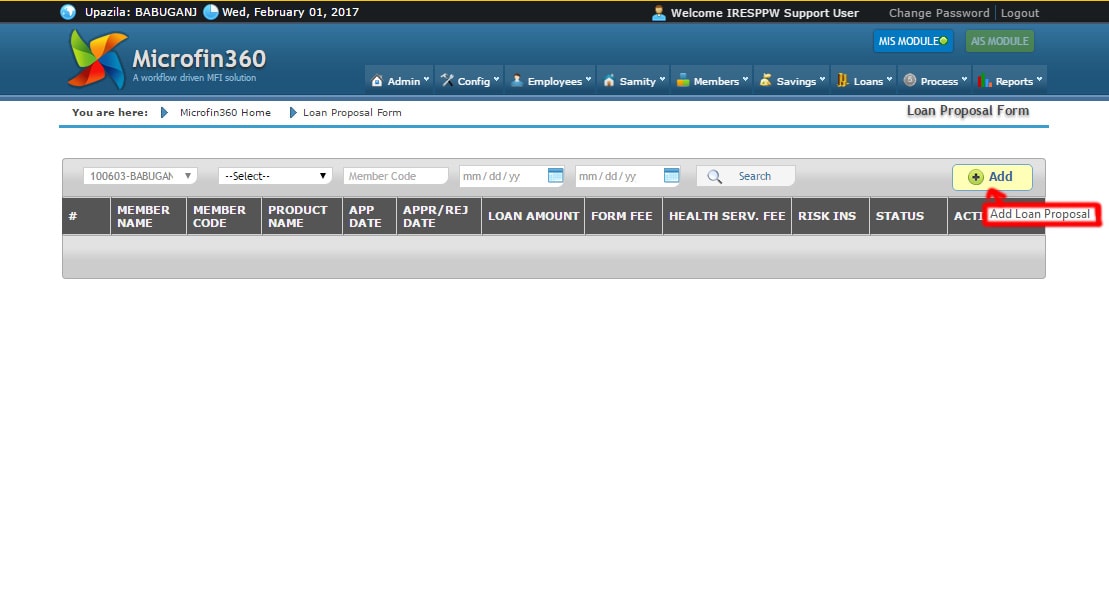Click the Microfin360 pinwheel logo

[x=97, y=59]
